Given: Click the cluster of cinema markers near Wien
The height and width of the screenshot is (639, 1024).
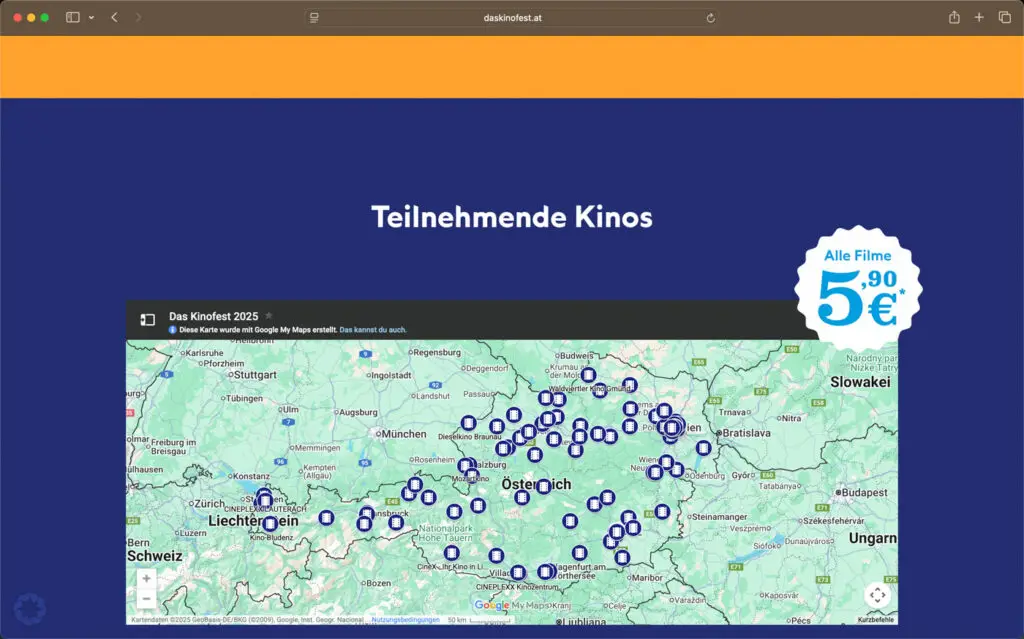Looking at the screenshot, I should tap(672, 427).
